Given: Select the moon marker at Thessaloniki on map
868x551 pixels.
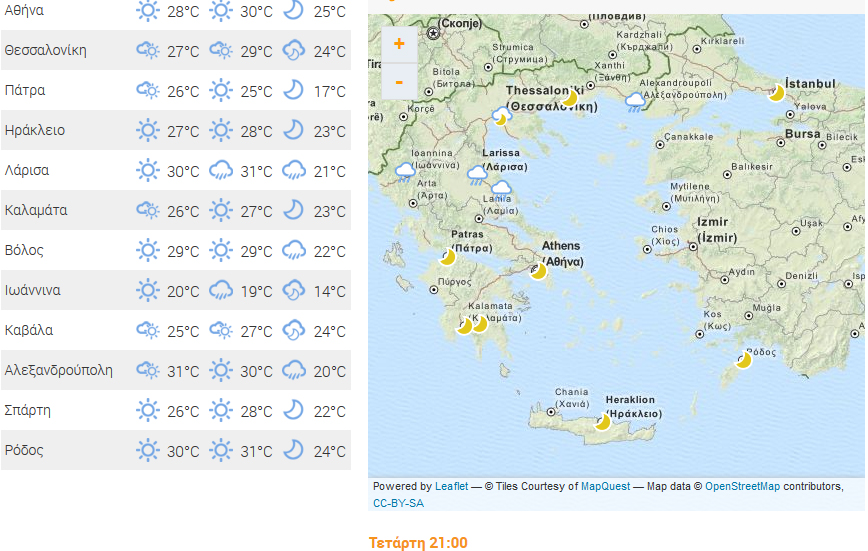Looking at the screenshot, I should pyautogui.click(x=569, y=97).
